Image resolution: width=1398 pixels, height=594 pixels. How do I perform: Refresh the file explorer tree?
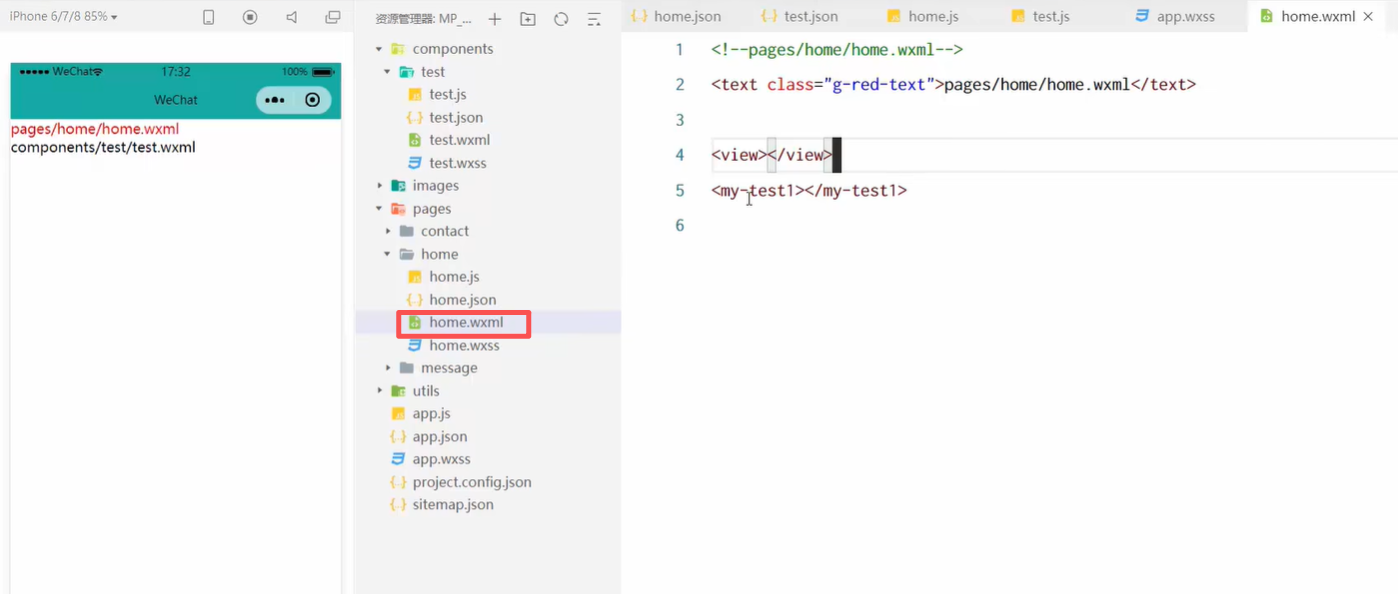pyautogui.click(x=561, y=19)
